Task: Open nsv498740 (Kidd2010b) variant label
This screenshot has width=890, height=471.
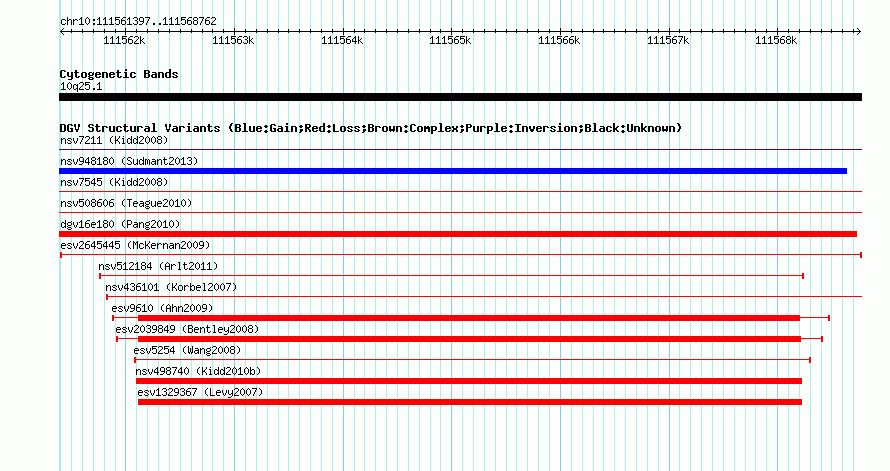Action: [198, 371]
